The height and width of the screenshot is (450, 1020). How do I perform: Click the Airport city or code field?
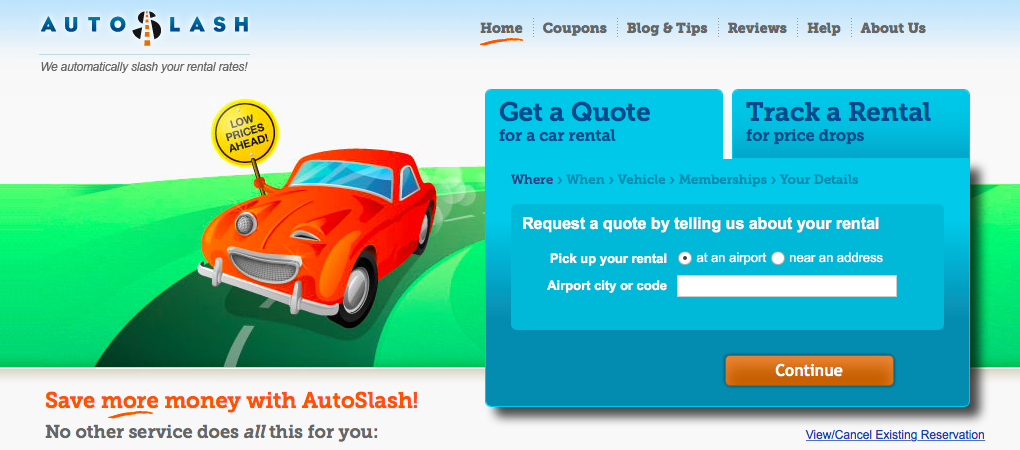(x=786, y=286)
